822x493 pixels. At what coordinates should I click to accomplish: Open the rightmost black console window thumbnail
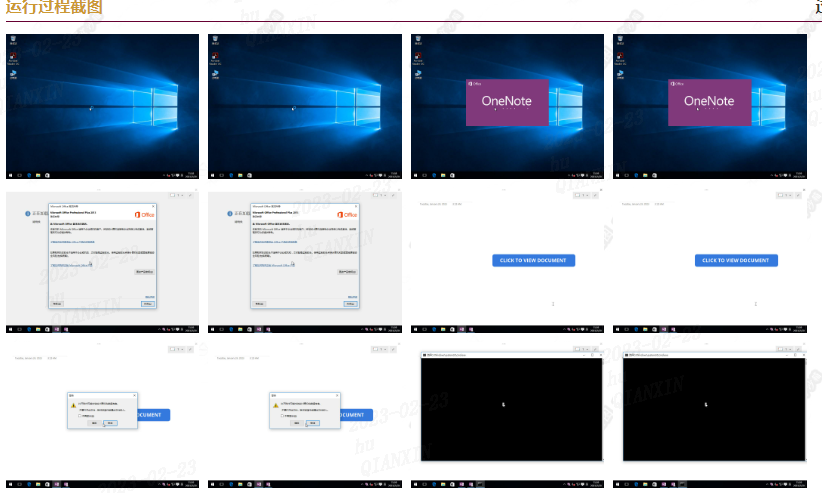(710, 415)
